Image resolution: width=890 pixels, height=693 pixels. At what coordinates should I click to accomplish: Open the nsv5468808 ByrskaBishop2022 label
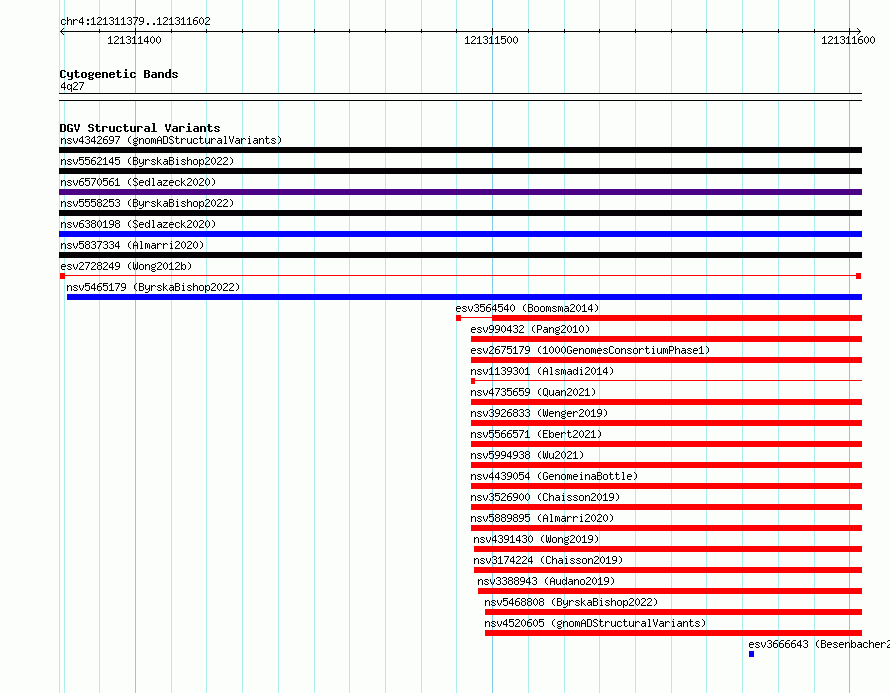[571, 602]
